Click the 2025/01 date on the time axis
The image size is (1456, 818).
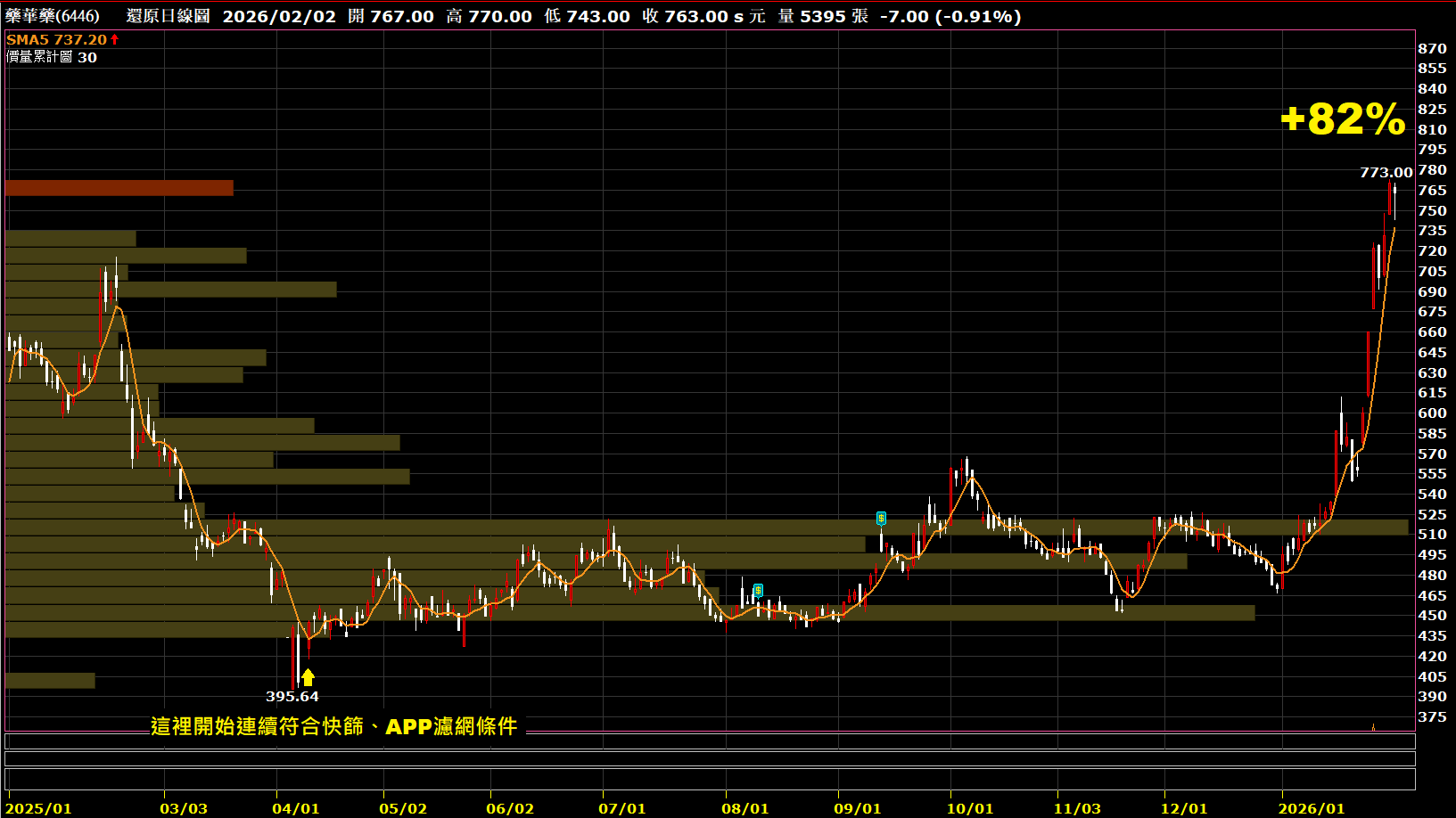click(x=38, y=808)
